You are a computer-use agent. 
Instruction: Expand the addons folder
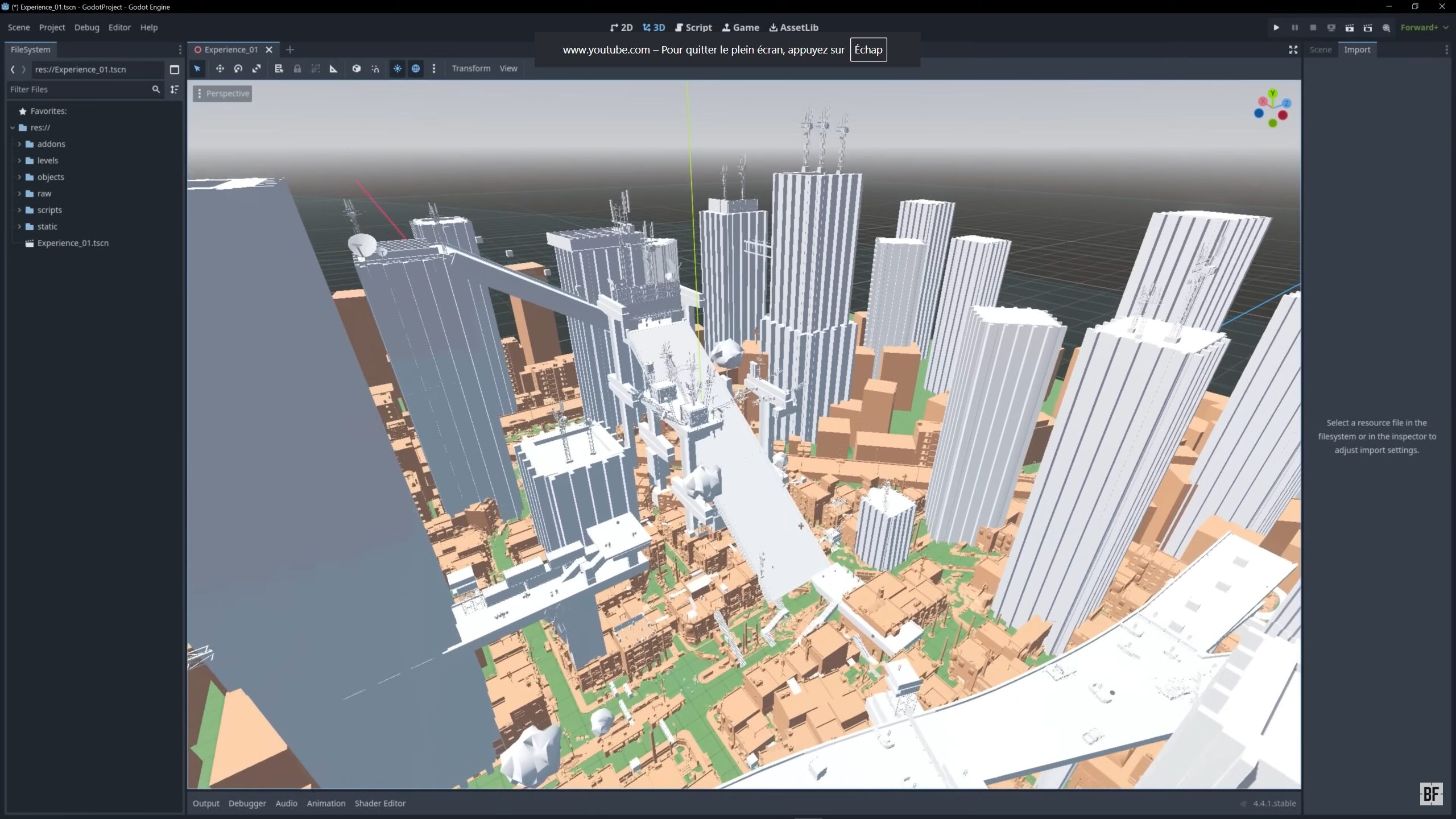19,144
